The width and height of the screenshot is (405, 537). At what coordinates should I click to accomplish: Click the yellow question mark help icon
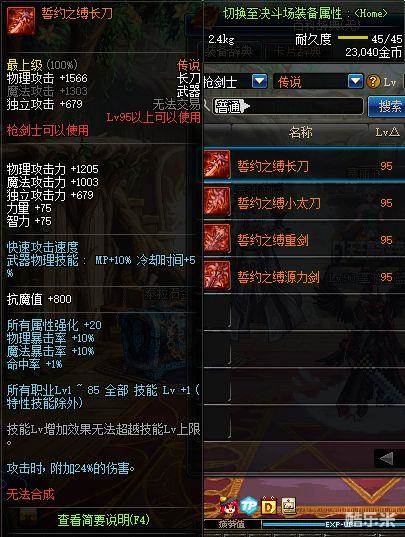373,82
